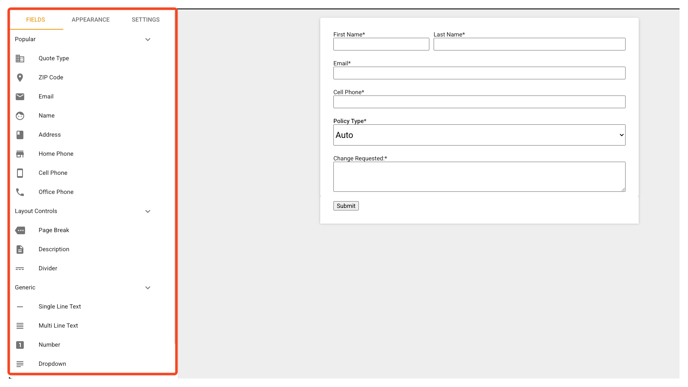Viewport: 688px width, 387px height.
Task: Click into the form Email input
Action: 479,73
